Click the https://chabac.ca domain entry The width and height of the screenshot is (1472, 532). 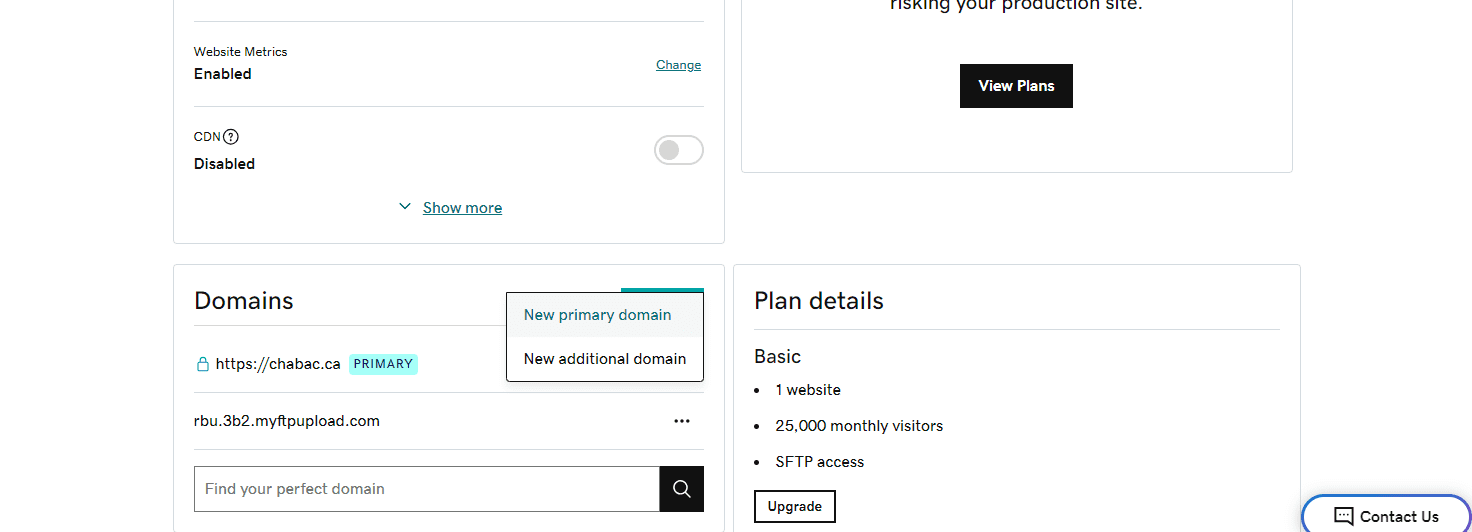pyautogui.click(x=278, y=364)
